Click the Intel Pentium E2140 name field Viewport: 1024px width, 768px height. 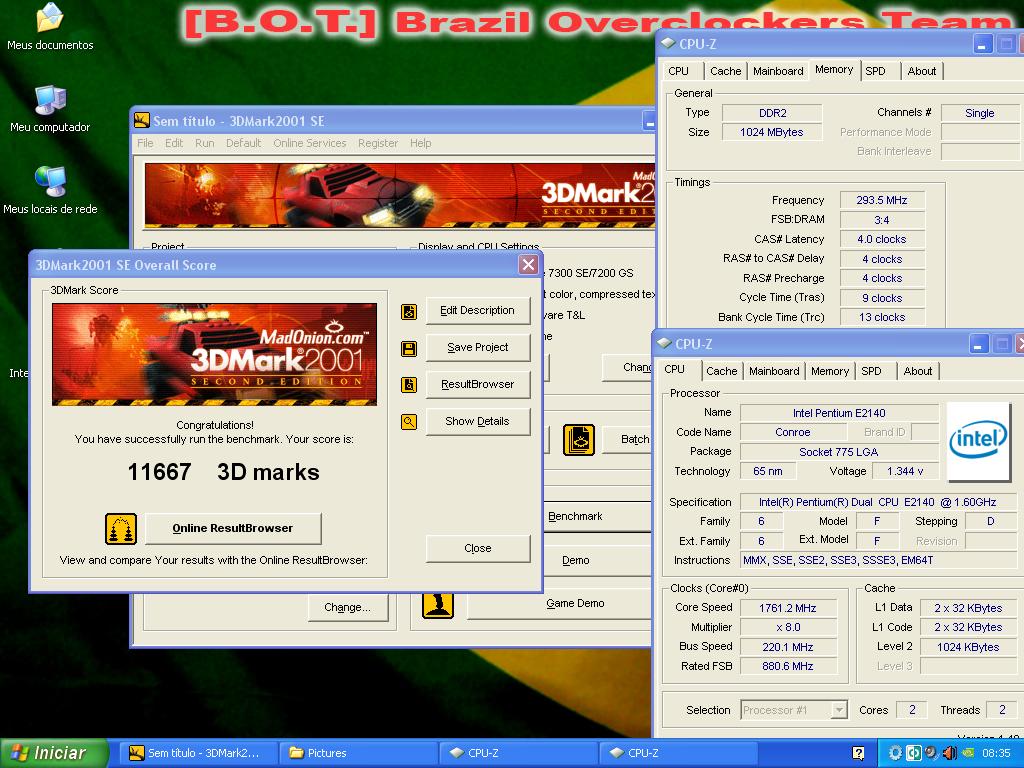point(839,413)
